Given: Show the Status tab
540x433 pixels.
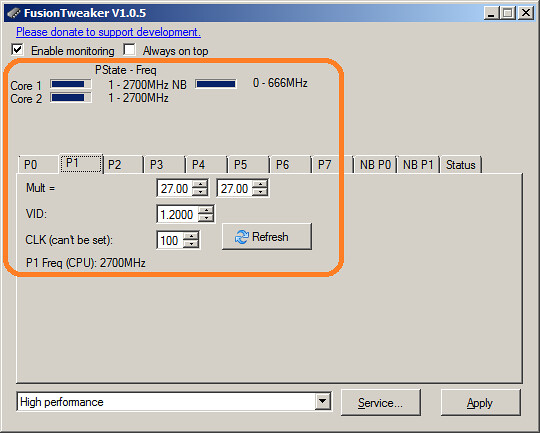Looking at the screenshot, I should (461, 165).
